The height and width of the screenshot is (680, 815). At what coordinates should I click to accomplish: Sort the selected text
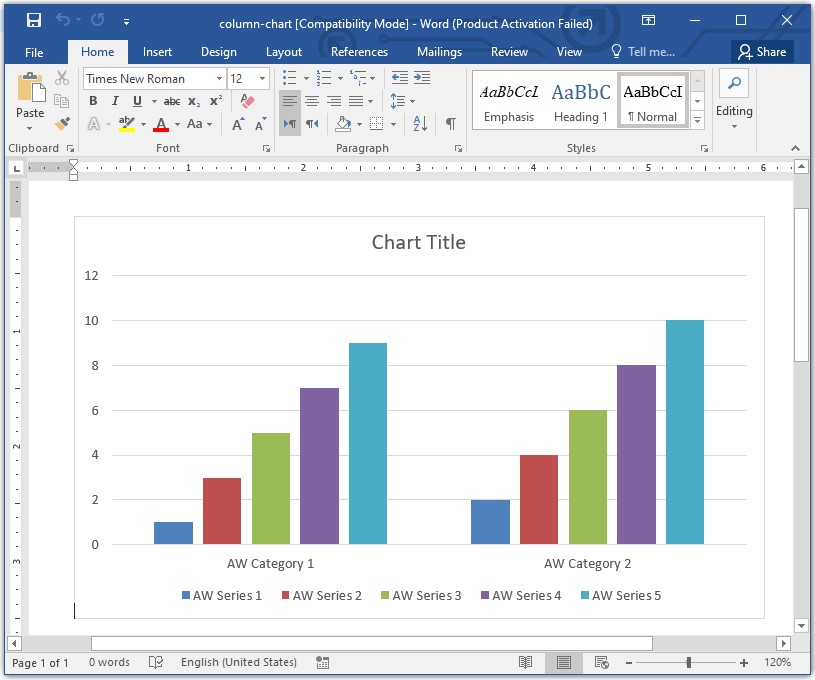[x=421, y=123]
